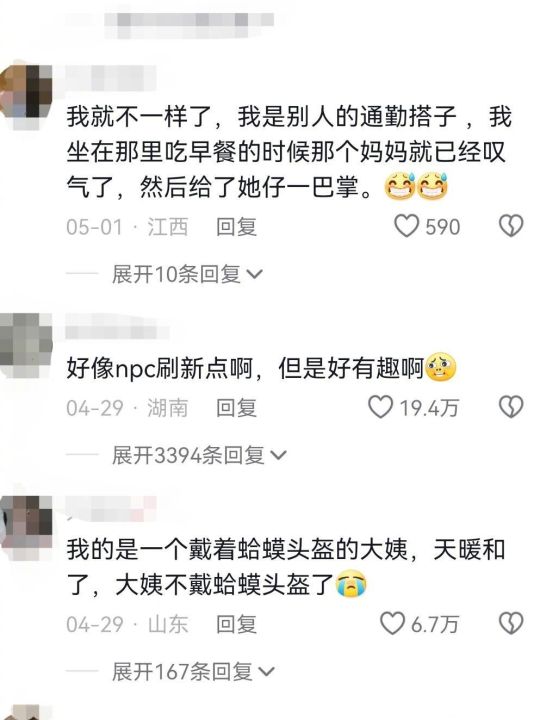
Task: Tap broken heart on the 湖南 comment
Action: tap(511, 407)
